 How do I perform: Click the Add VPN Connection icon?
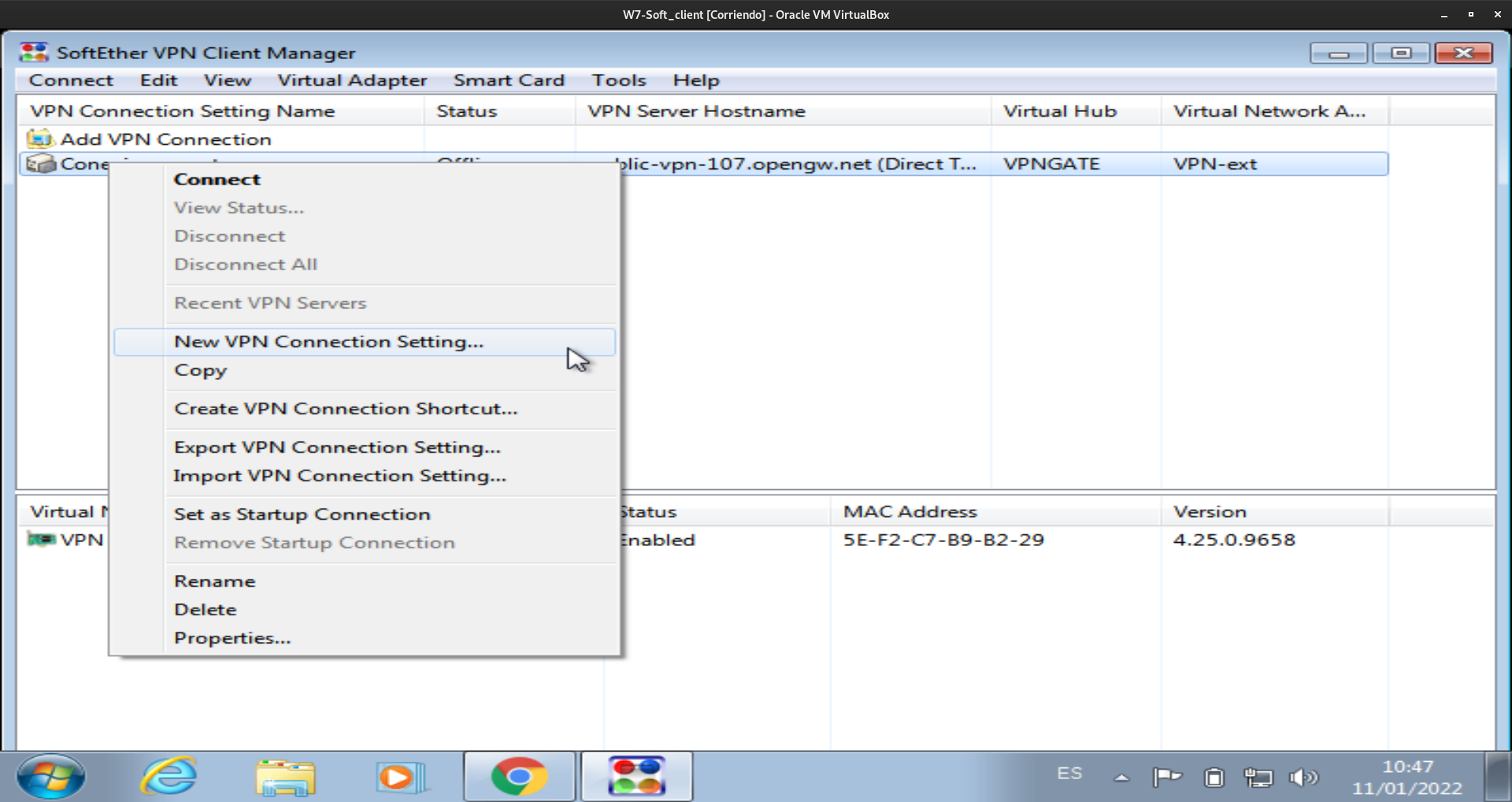pyautogui.click(x=39, y=139)
